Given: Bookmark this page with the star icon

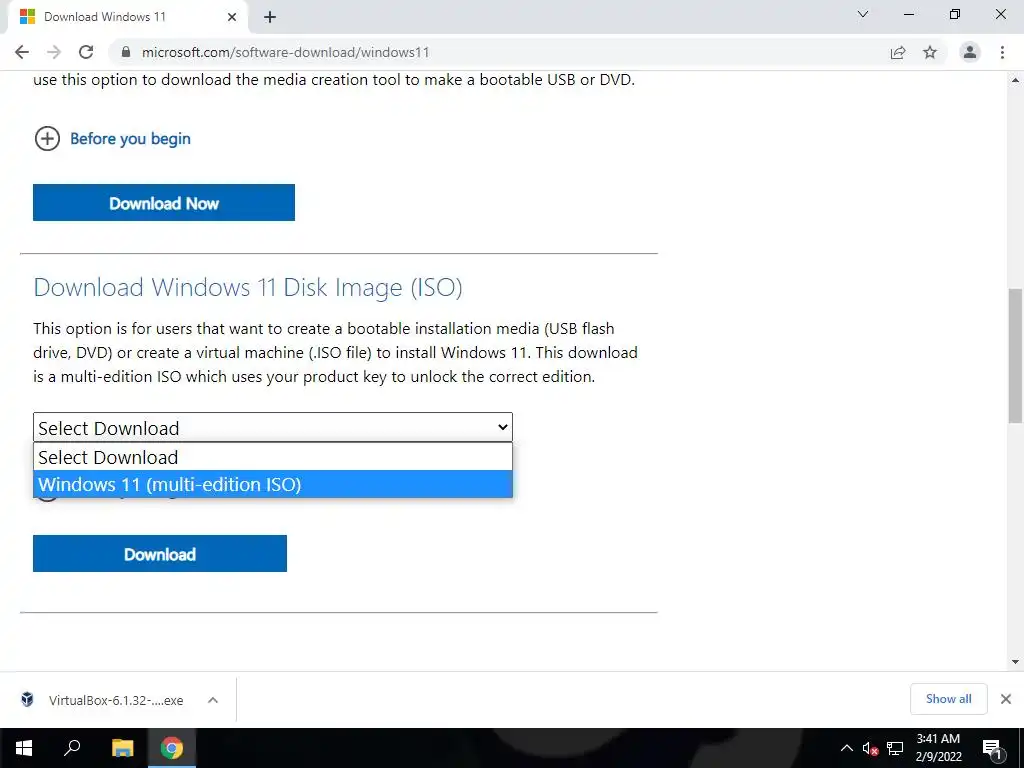Looking at the screenshot, I should pyautogui.click(x=930, y=52).
